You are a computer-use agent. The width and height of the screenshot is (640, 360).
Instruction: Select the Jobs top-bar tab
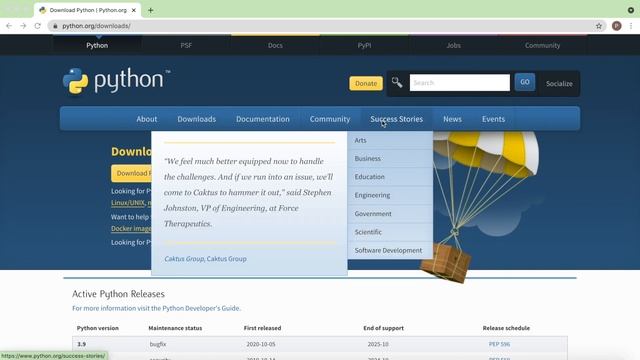[x=453, y=45]
